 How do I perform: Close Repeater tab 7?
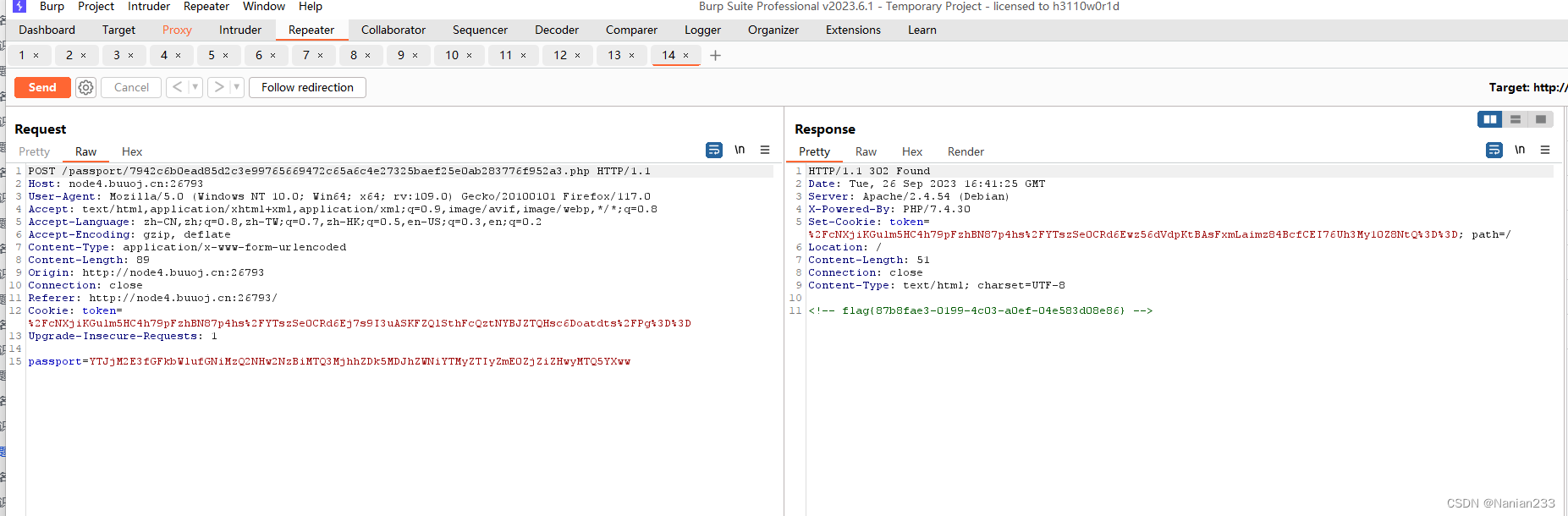321,56
